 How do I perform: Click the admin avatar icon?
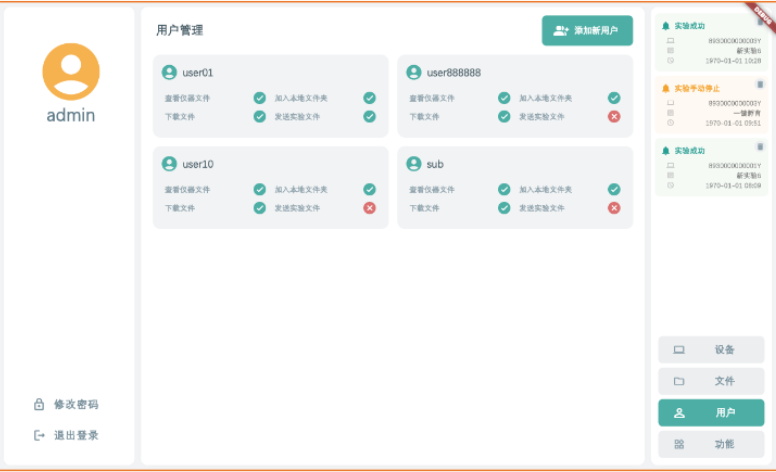pos(71,71)
